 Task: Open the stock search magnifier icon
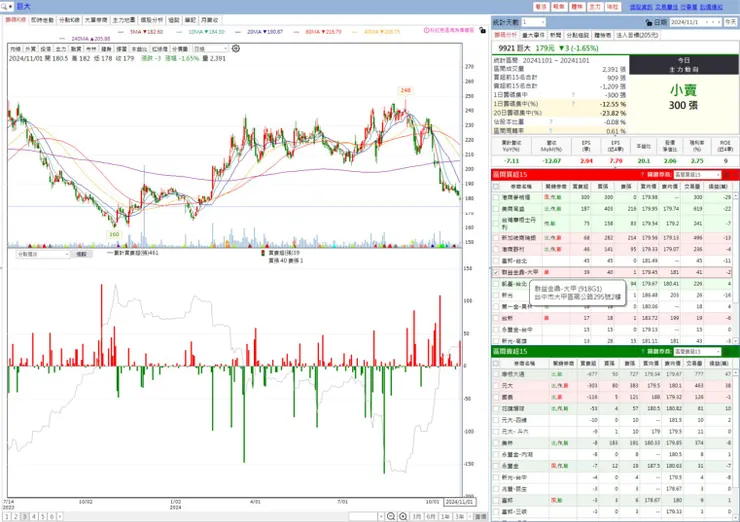[4, 7]
